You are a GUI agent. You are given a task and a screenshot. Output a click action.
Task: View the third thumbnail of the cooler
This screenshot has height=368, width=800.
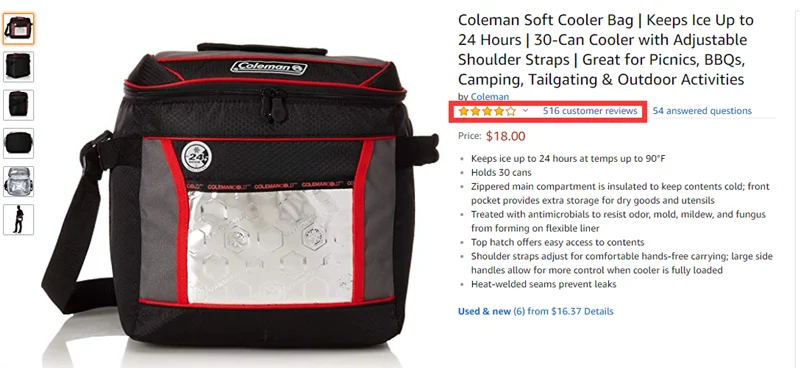click(x=19, y=105)
